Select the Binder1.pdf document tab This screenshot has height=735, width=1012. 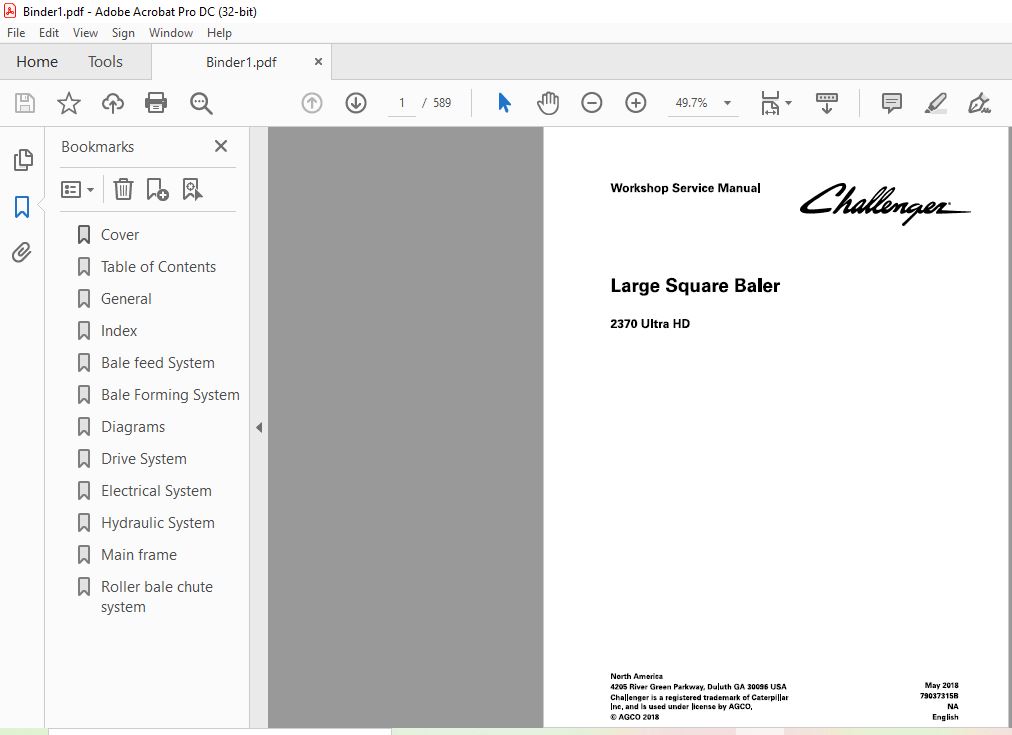(x=241, y=62)
